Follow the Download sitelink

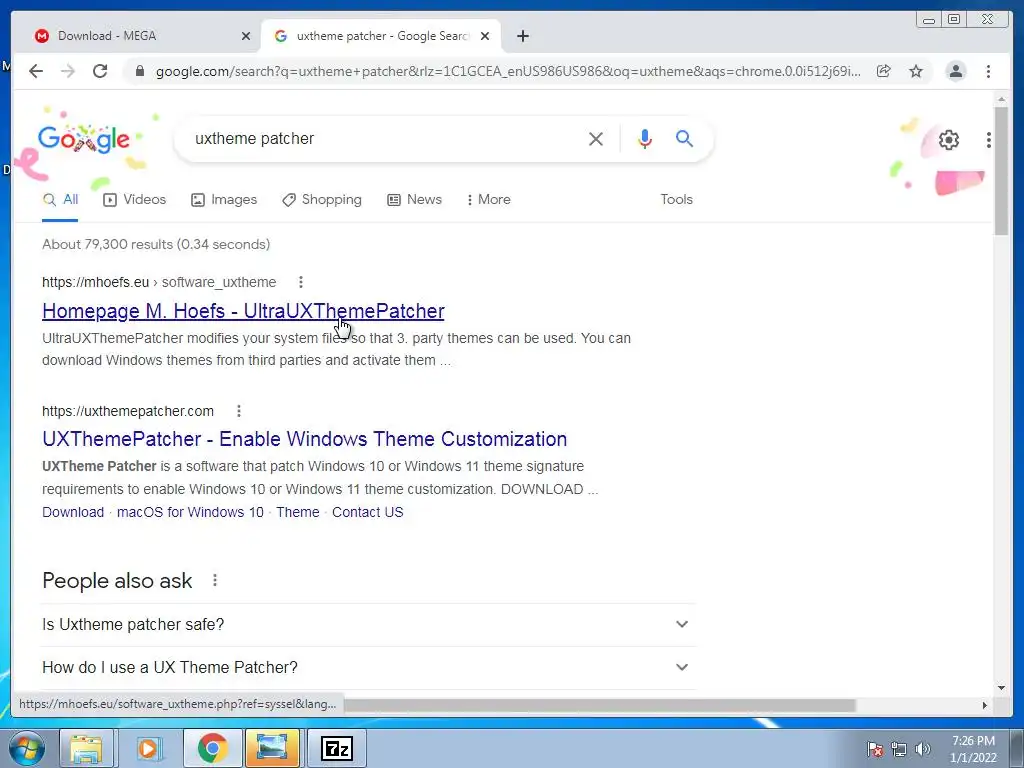coord(73,513)
